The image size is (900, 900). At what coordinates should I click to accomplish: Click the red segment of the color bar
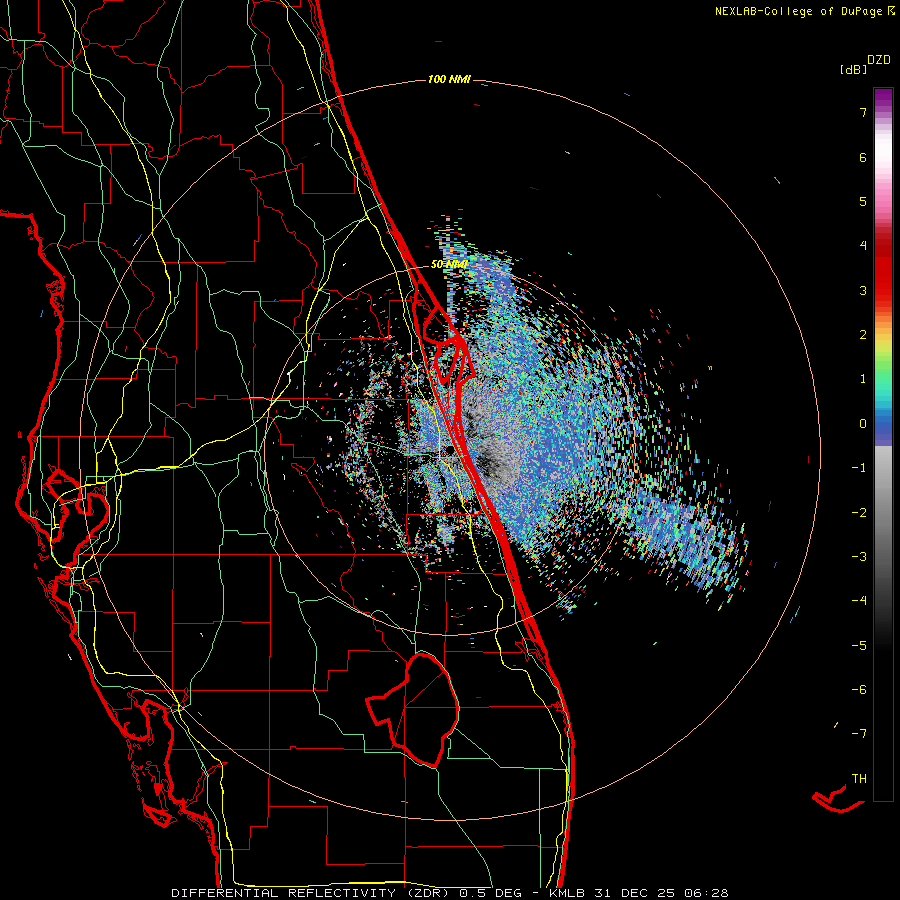pos(883,270)
